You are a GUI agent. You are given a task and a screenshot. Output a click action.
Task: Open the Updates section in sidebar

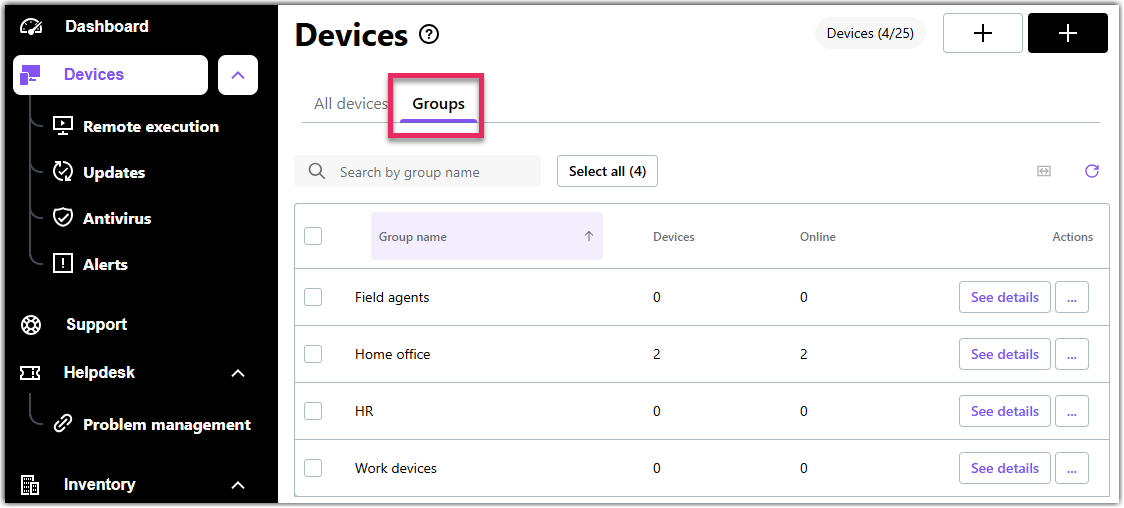tap(113, 173)
